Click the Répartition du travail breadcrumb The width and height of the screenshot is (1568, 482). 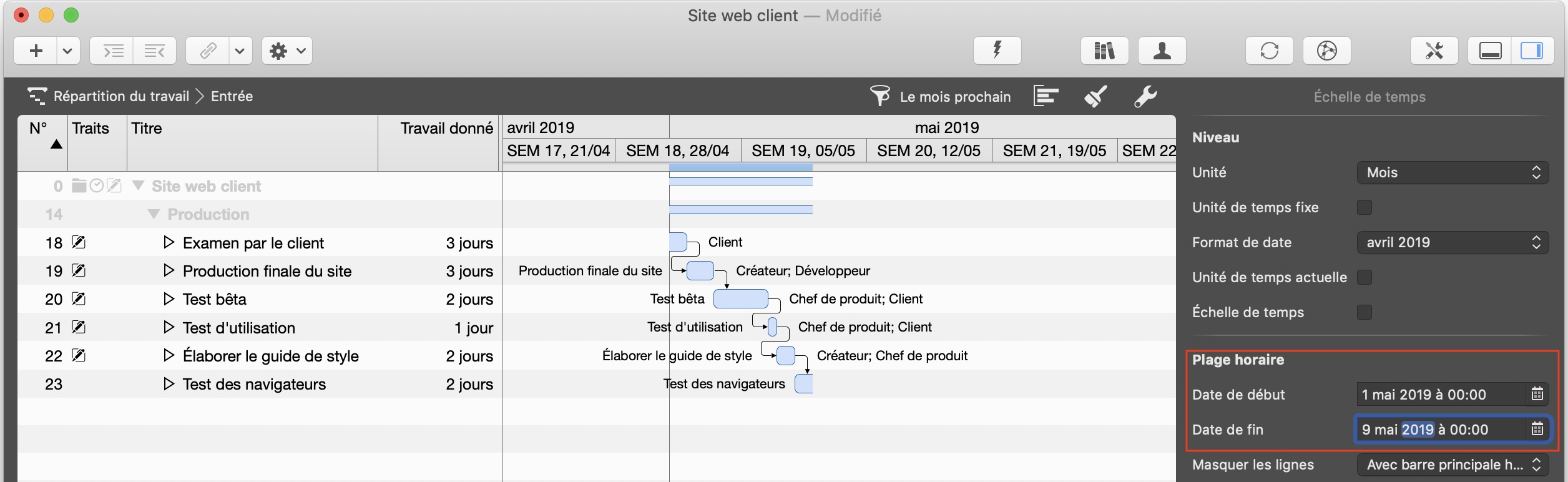(x=121, y=96)
